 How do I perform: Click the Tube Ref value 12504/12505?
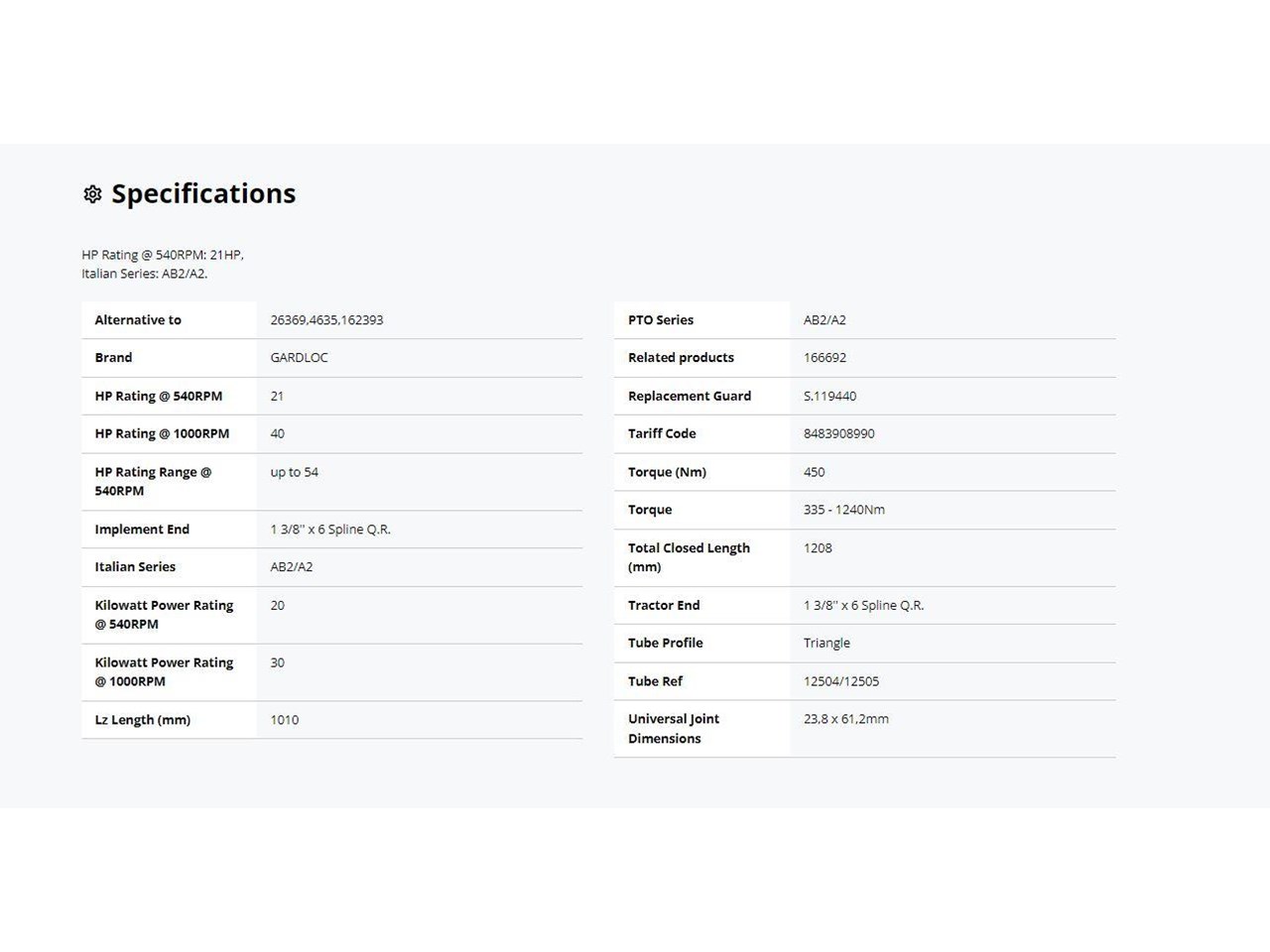click(840, 681)
